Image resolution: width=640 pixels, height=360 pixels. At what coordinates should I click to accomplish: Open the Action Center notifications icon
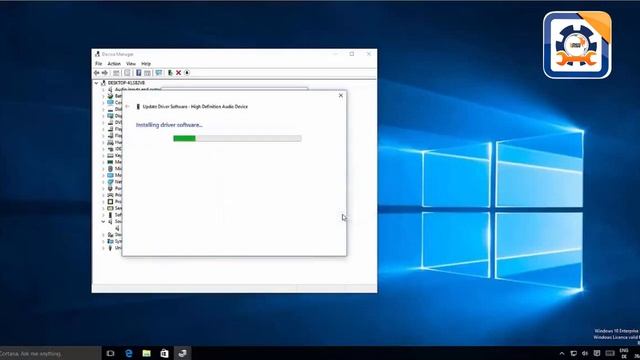click(597, 353)
